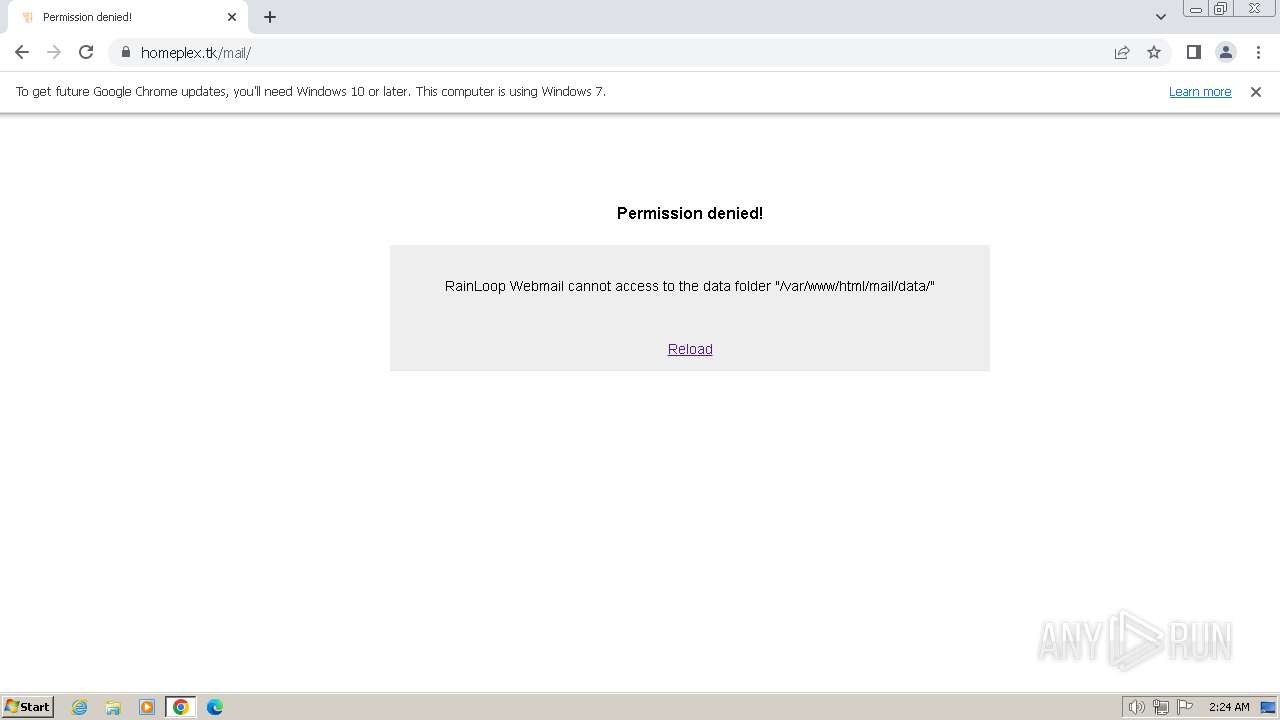Close the Chrome window
Image resolution: width=1280 pixels, height=720 pixels.
[1254, 9]
